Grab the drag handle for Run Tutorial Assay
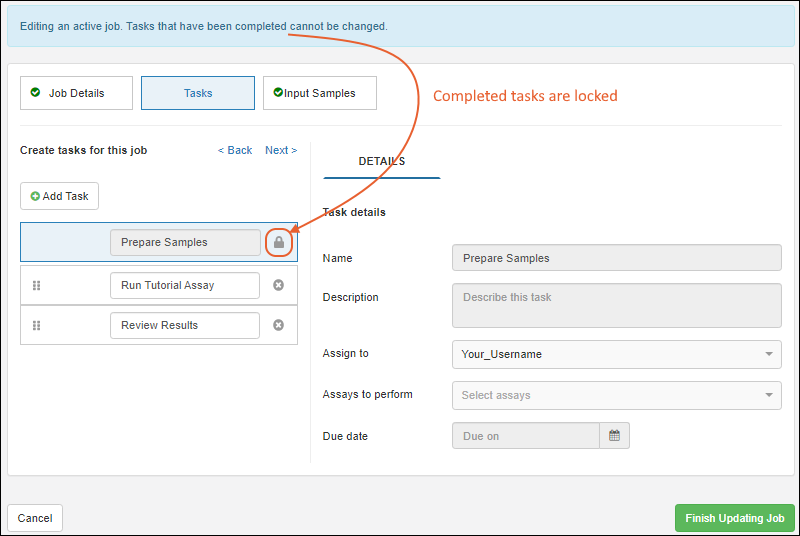800x536 pixels. (37, 285)
